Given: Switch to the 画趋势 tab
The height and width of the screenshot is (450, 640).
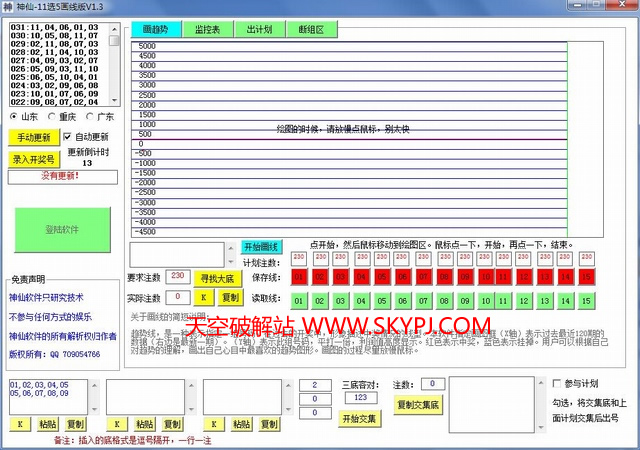Looking at the screenshot, I should [156, 30].
